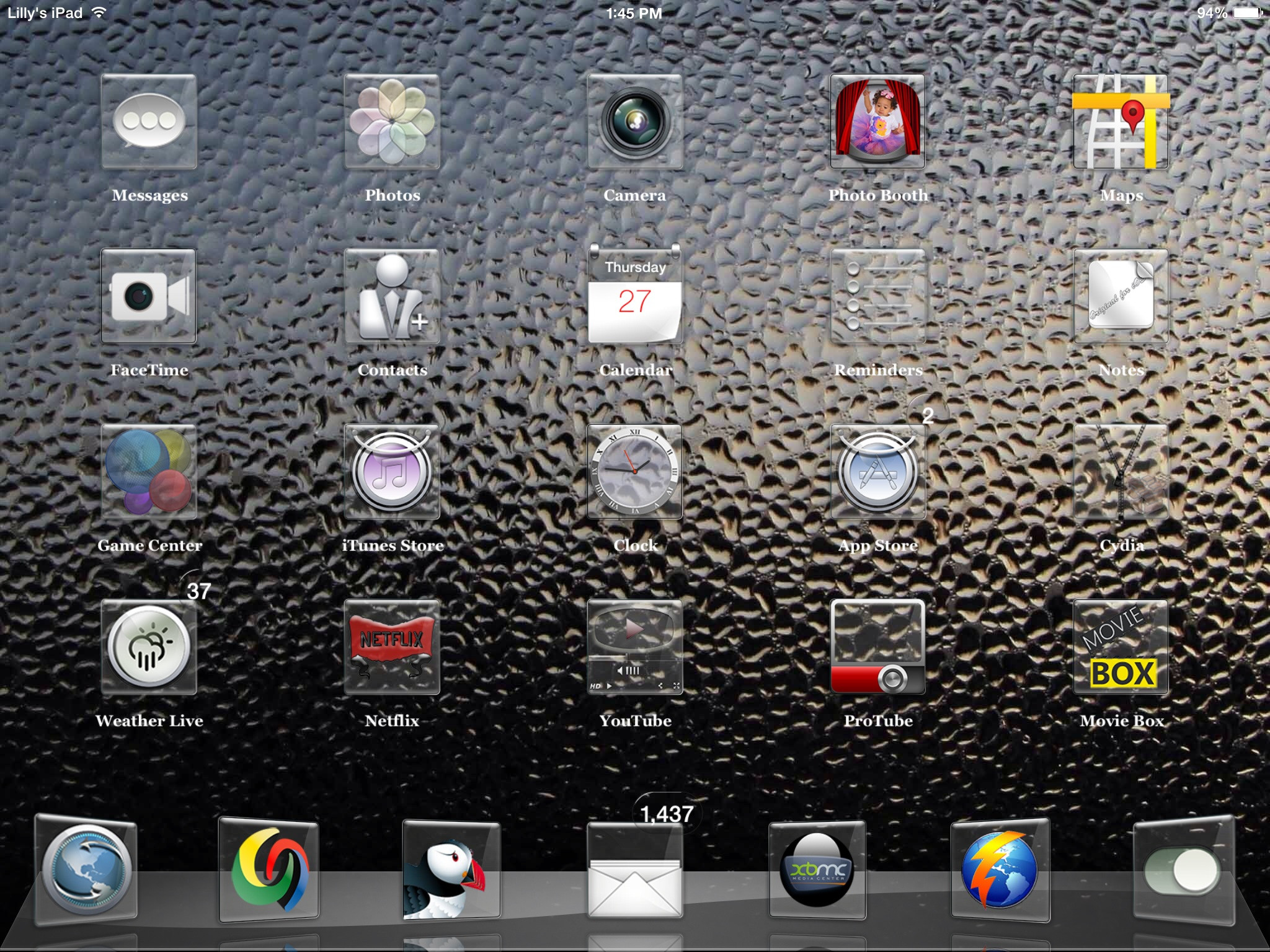
Task: Tap the Photo Booth icon
Action: pyautogui.click(x=877, y=121)
